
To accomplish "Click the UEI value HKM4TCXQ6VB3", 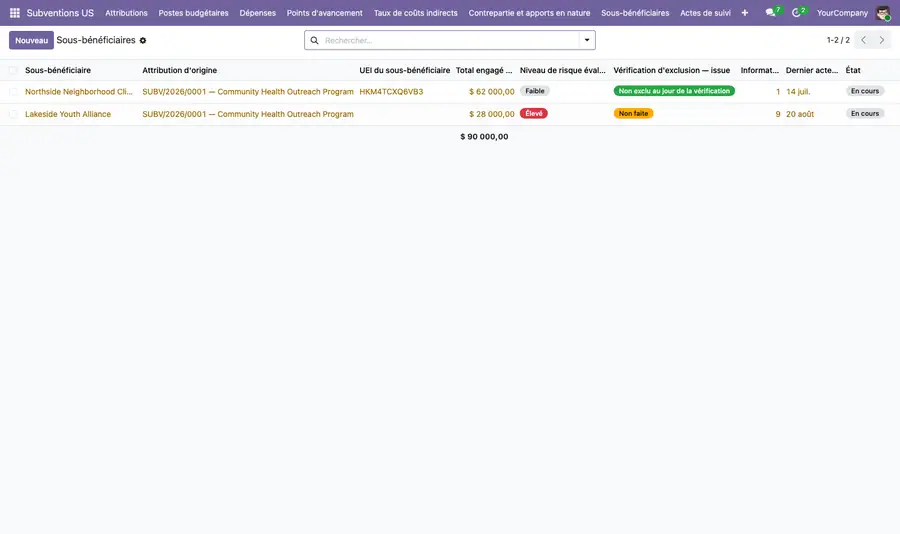I will click(391, 91).
